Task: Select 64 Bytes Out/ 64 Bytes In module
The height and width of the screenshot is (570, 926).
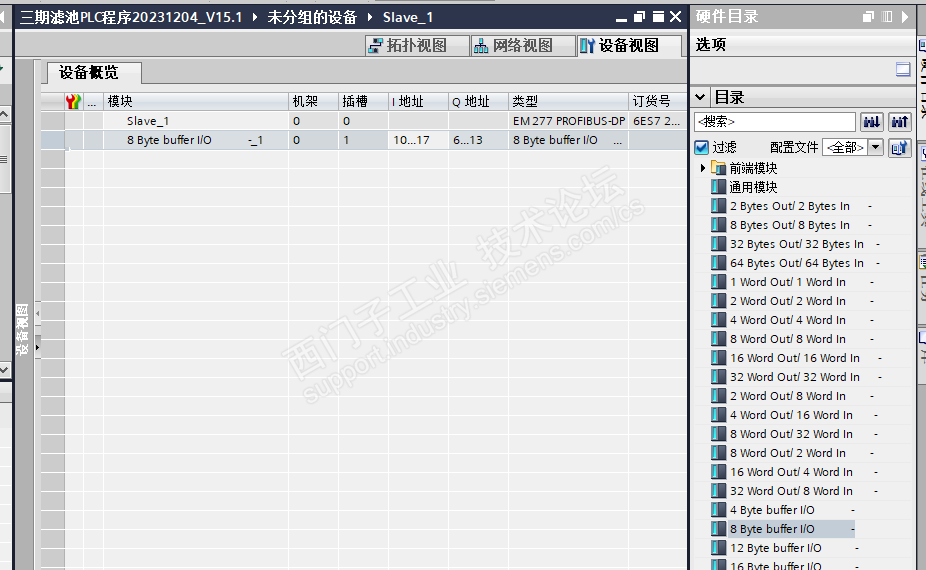Action: [797, 263]
